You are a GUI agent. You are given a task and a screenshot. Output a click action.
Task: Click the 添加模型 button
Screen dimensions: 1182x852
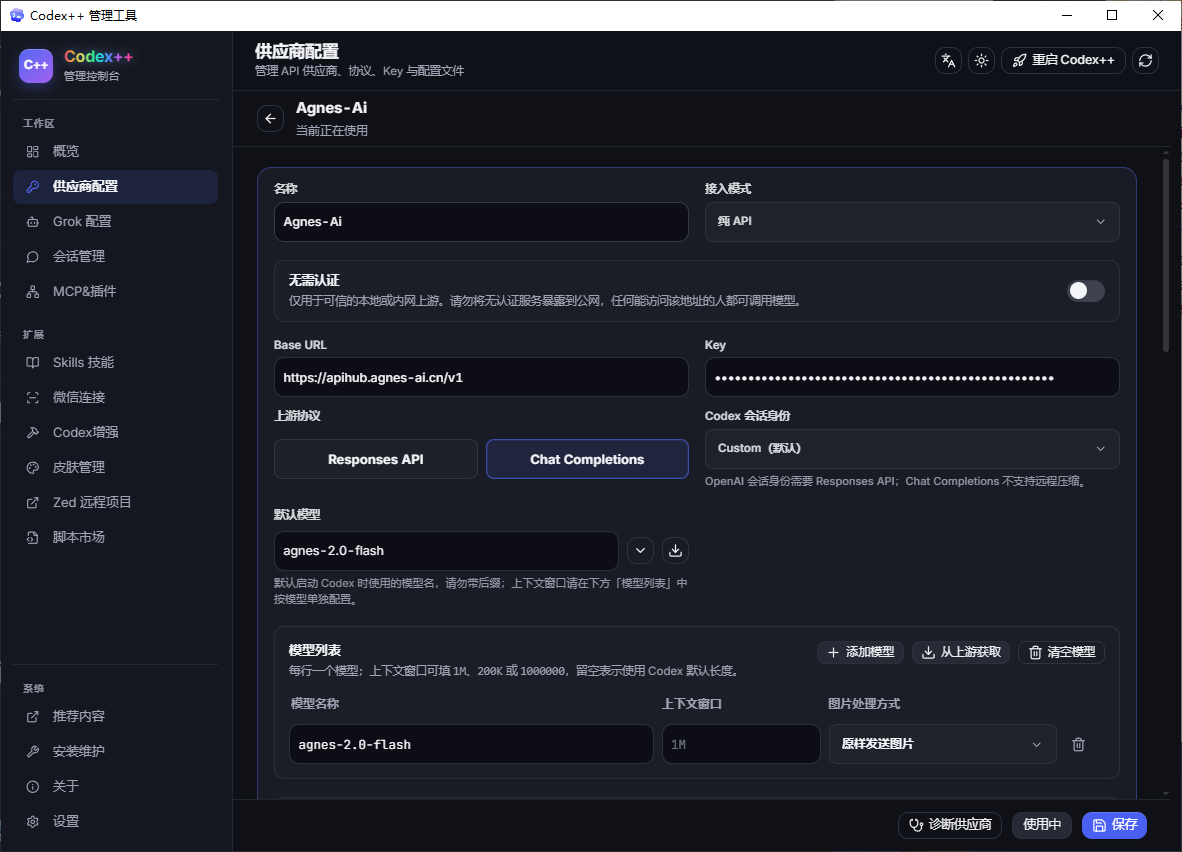pos(861,652)
